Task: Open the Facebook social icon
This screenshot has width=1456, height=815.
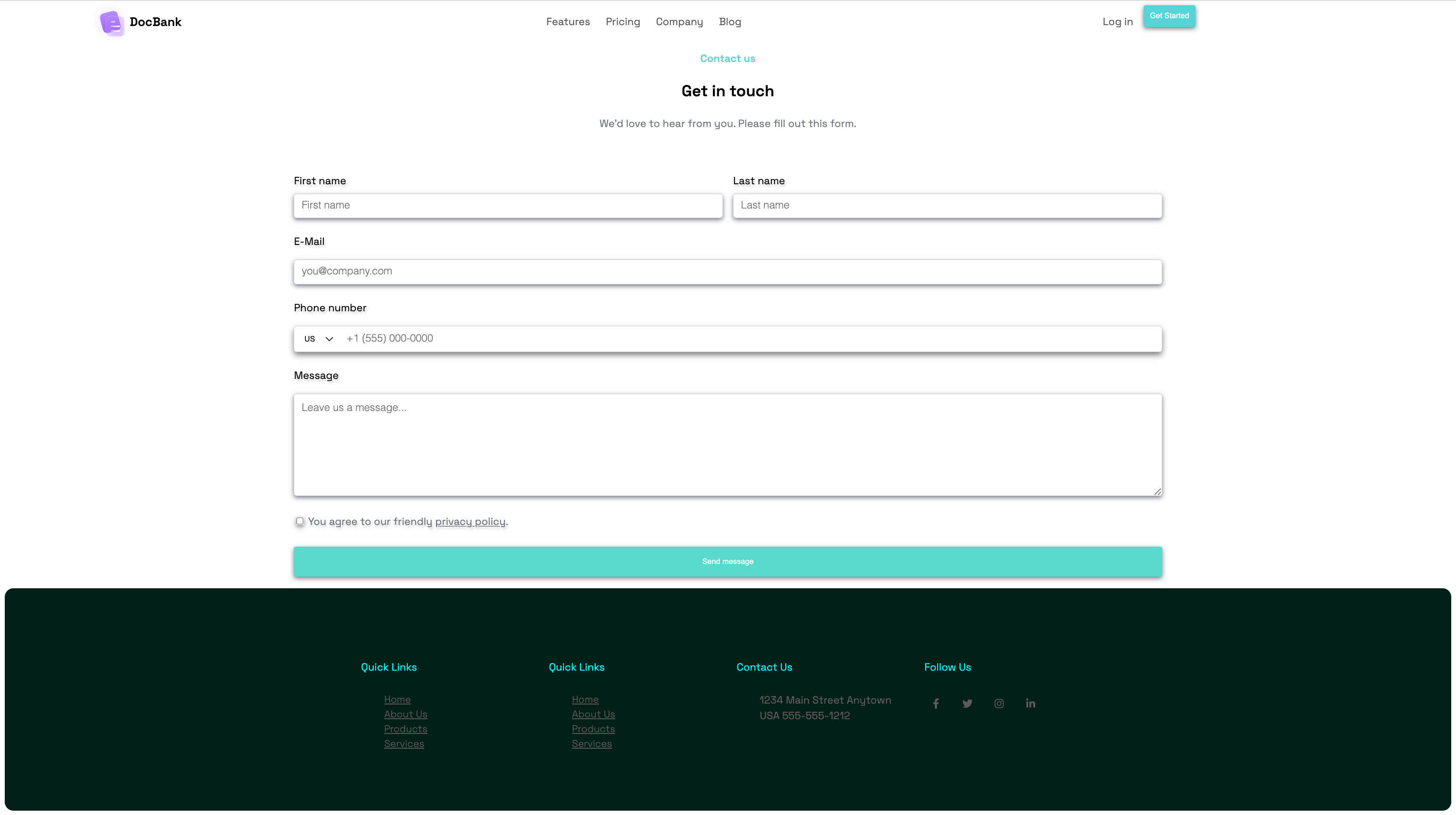Action: click(x=936, y=704)
